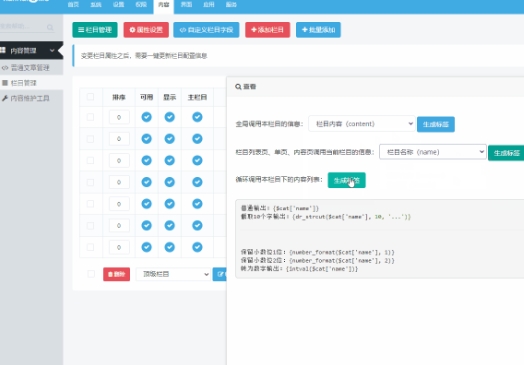Click the number_format line ending with 2)}
The height and width of the screenshot is (365, 524).
(317, 260)
